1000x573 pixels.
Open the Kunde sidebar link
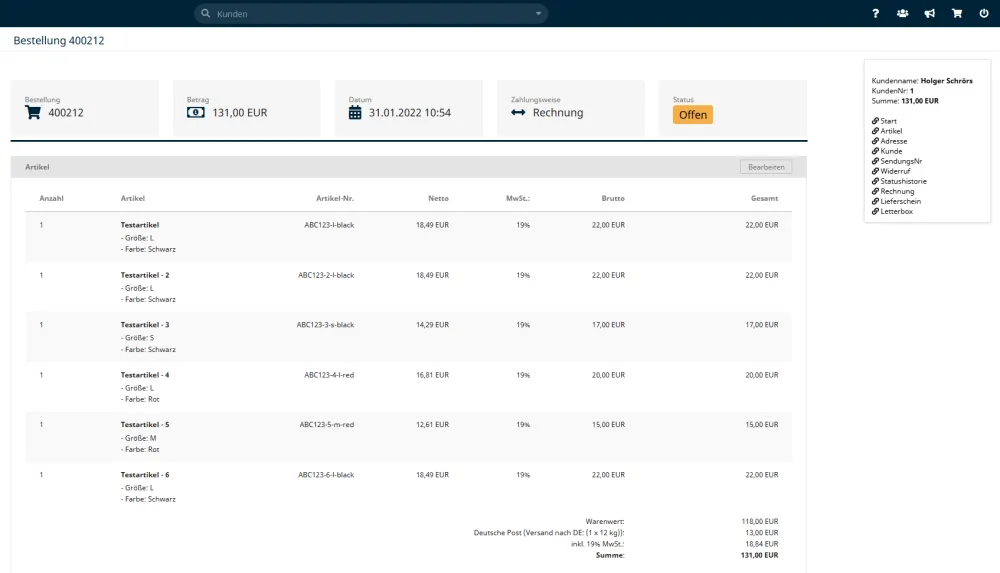tap(891, 151)
